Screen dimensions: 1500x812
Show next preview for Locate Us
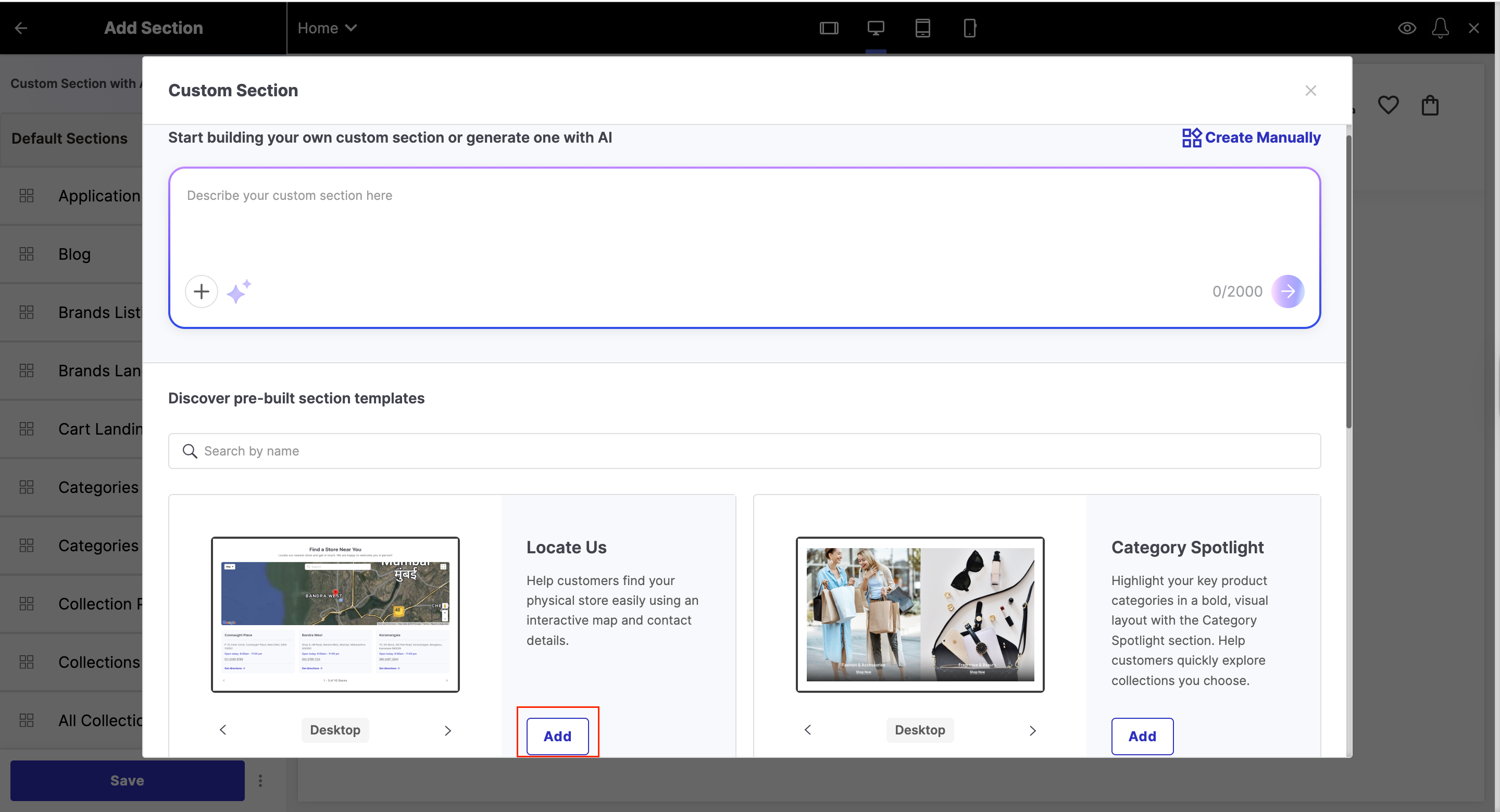point(448,730)
